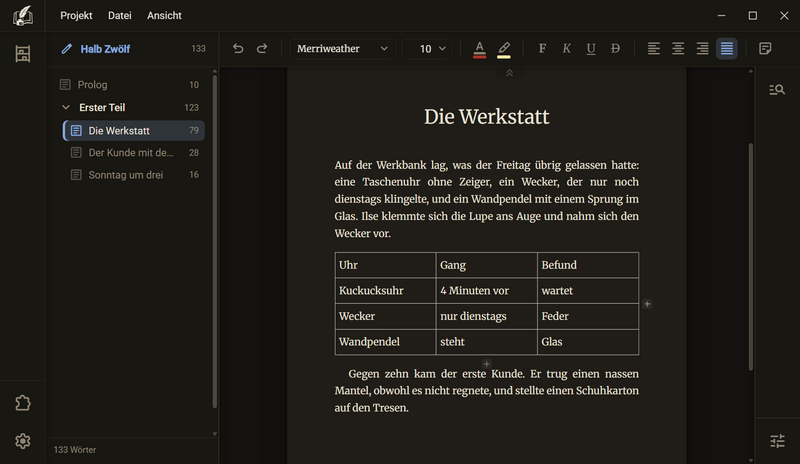Image resolution: width=800 pixels, height=464 pixels.
Task: Click the wartet table cell
Action: (x=588, y=290)
